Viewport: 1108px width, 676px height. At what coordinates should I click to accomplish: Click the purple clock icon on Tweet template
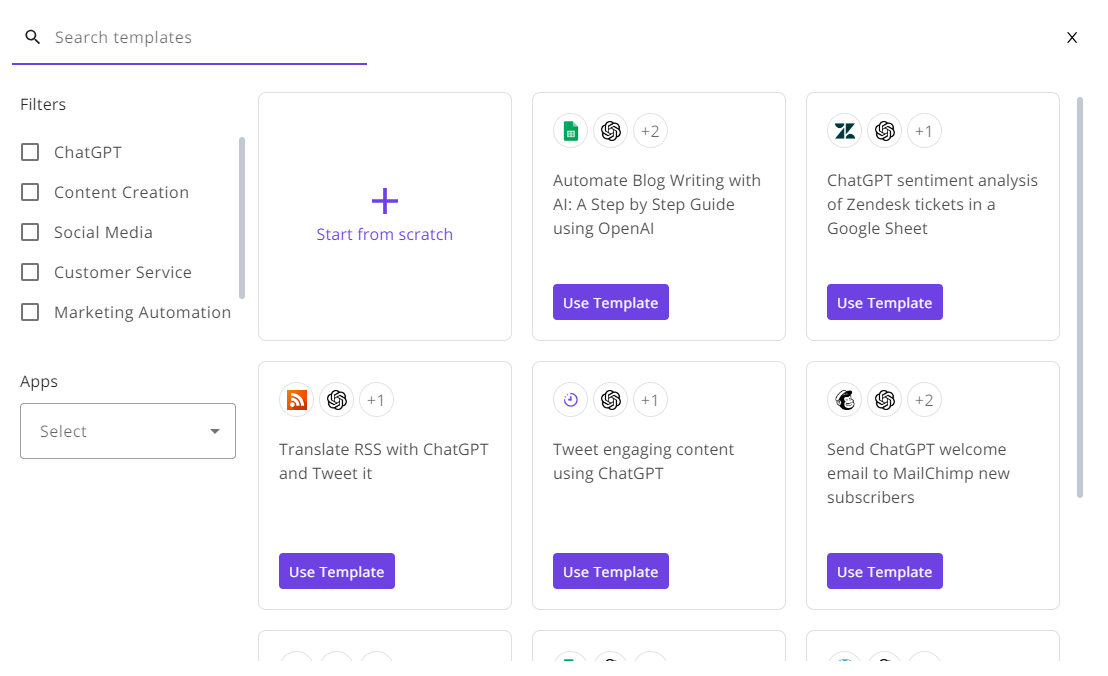pyautogui.click(x=571, y=400)
